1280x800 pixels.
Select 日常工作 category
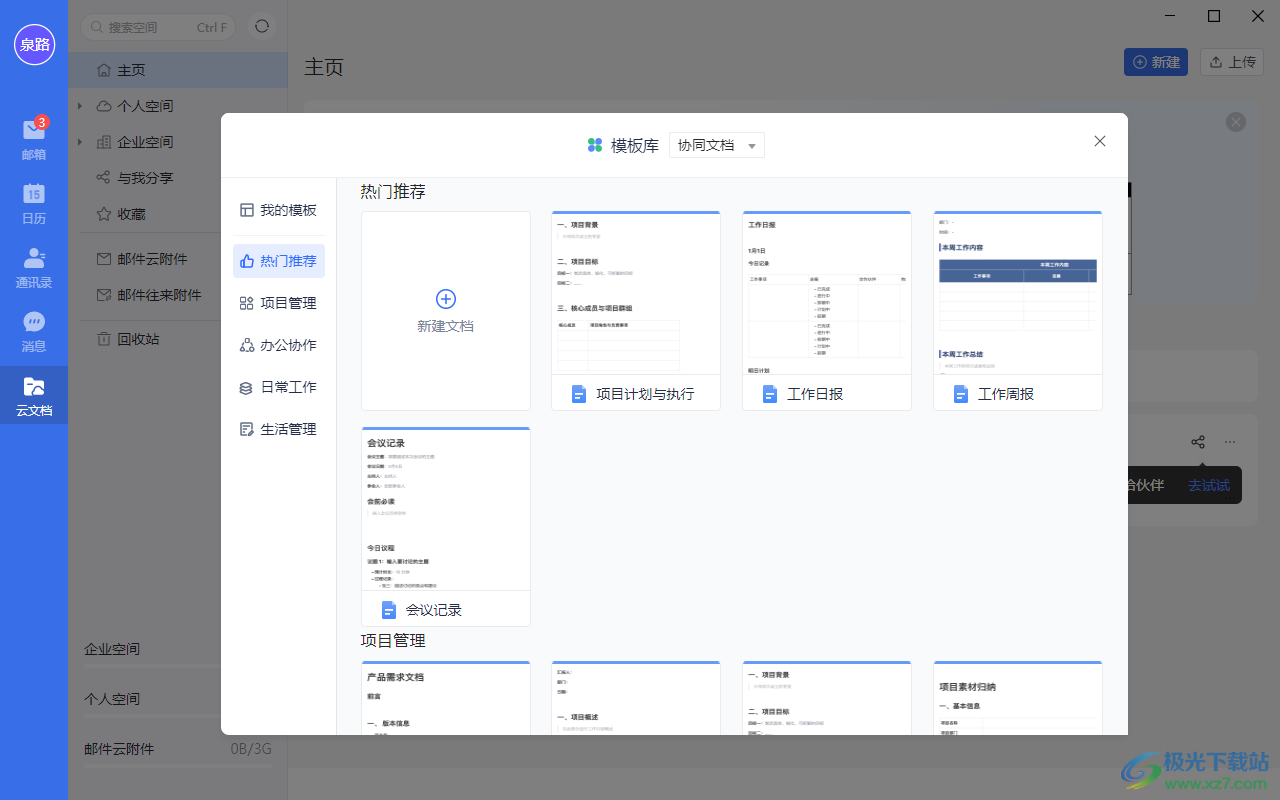coord(279,387)
